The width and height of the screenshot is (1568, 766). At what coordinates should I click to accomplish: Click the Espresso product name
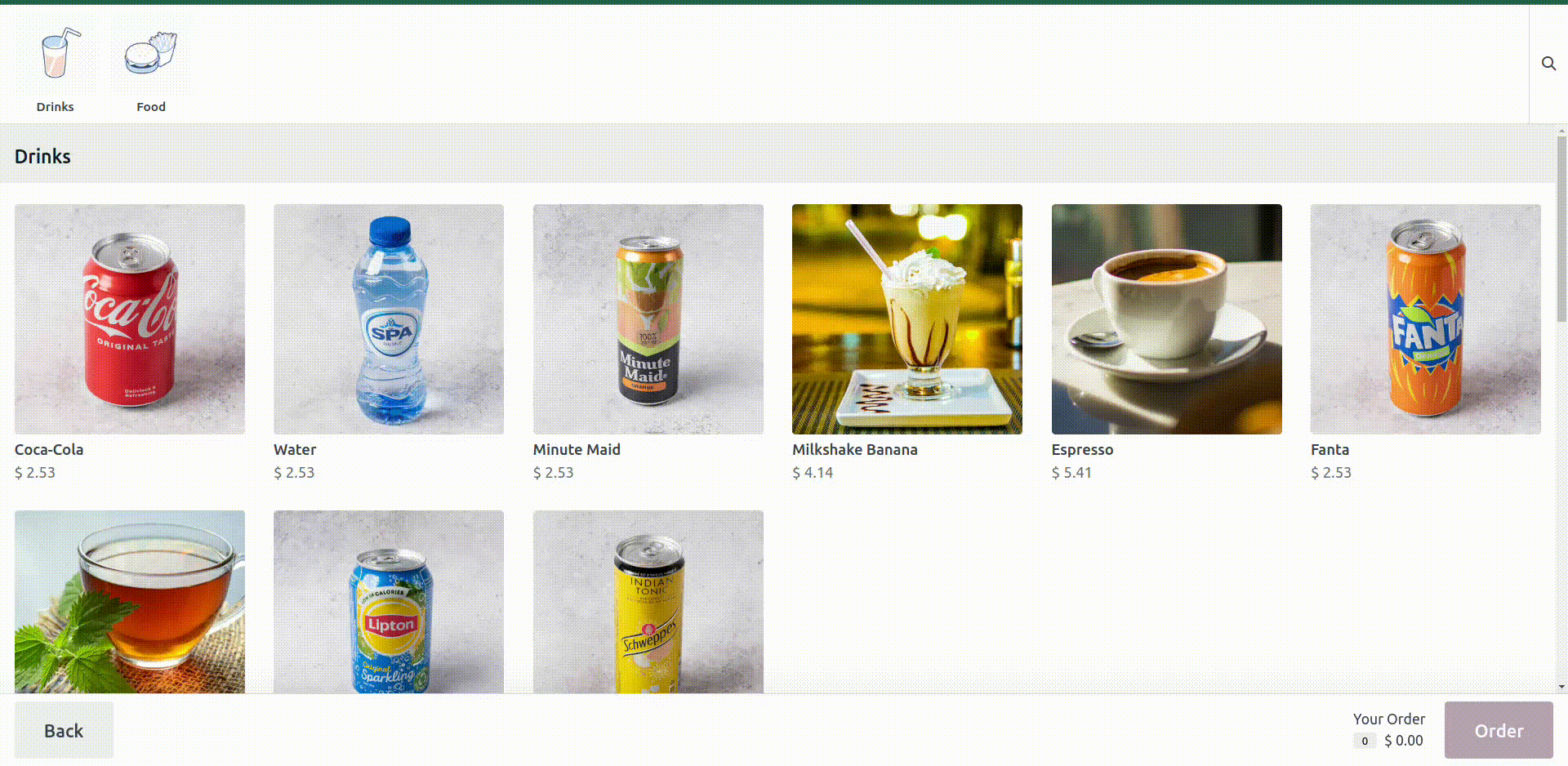tap(1082, 450)
